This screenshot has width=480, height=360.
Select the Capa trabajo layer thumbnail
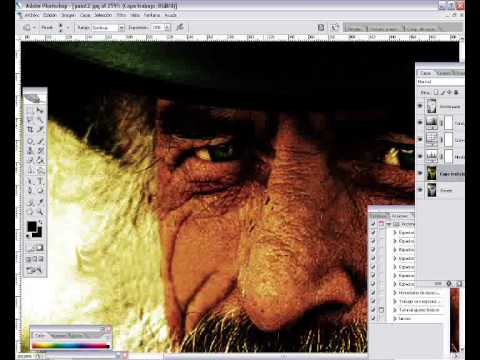point(432,173)
